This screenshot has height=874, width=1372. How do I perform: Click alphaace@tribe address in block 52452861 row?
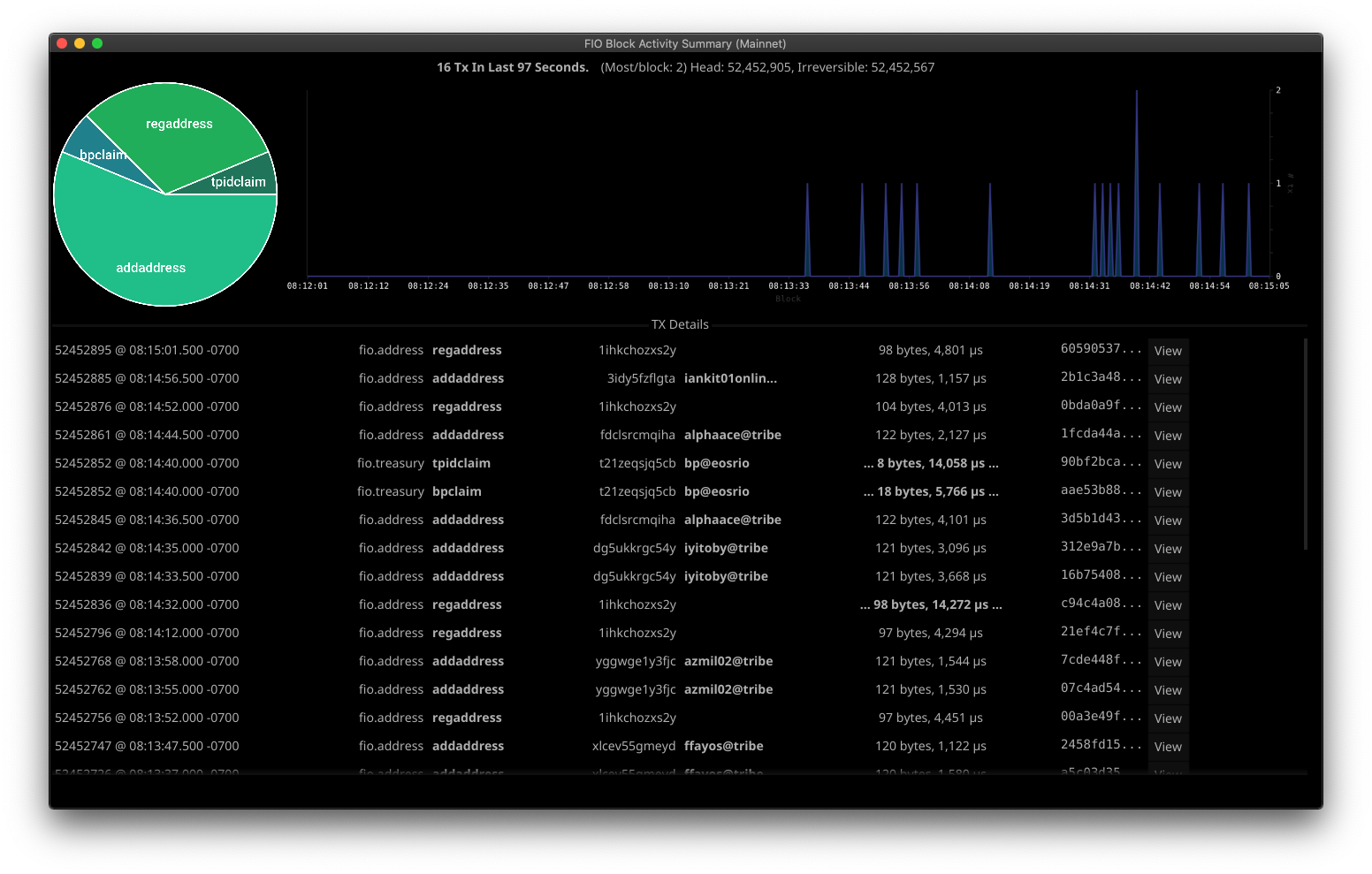coord(732,436)
